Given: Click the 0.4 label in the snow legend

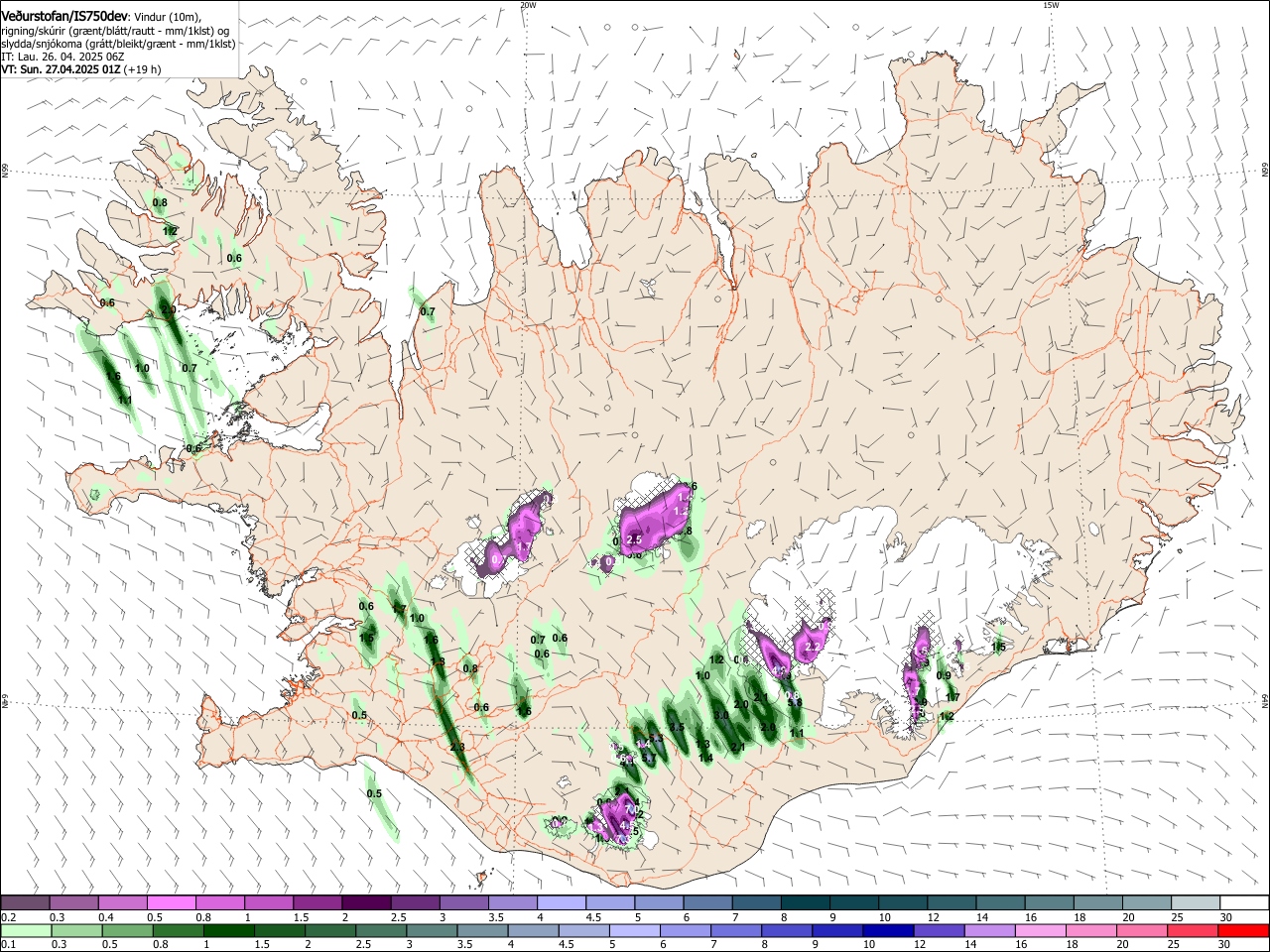Looking at the screenshot, I should pos(107,918).
